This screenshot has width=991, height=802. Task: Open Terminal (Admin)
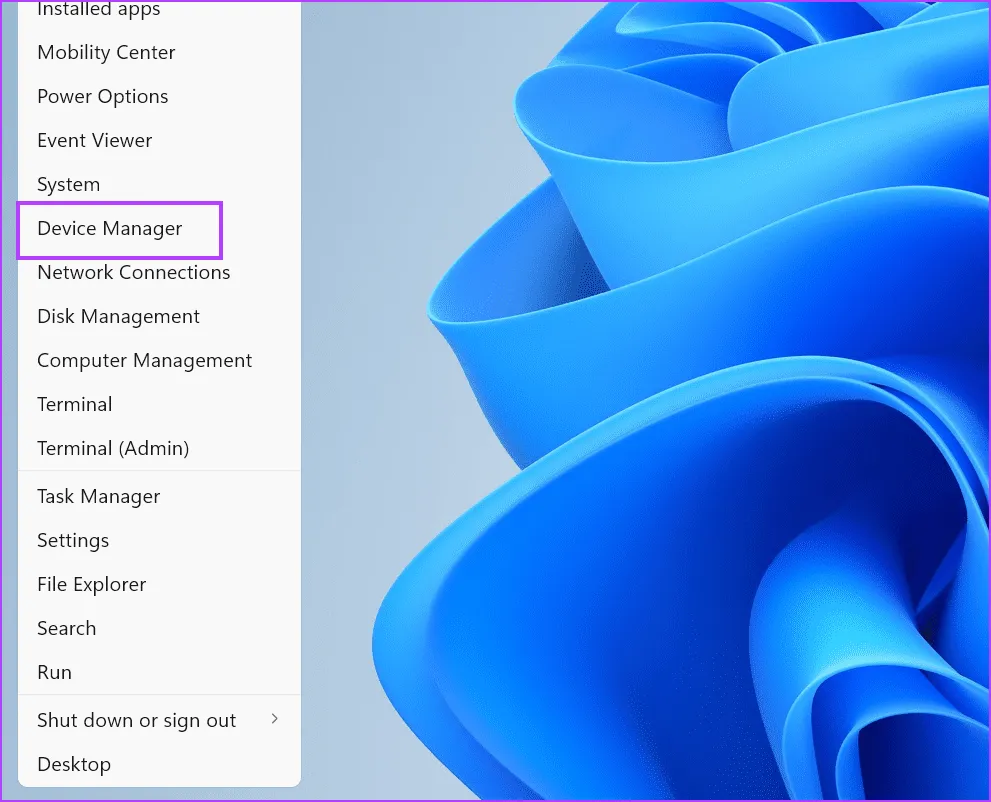point(113,449)
